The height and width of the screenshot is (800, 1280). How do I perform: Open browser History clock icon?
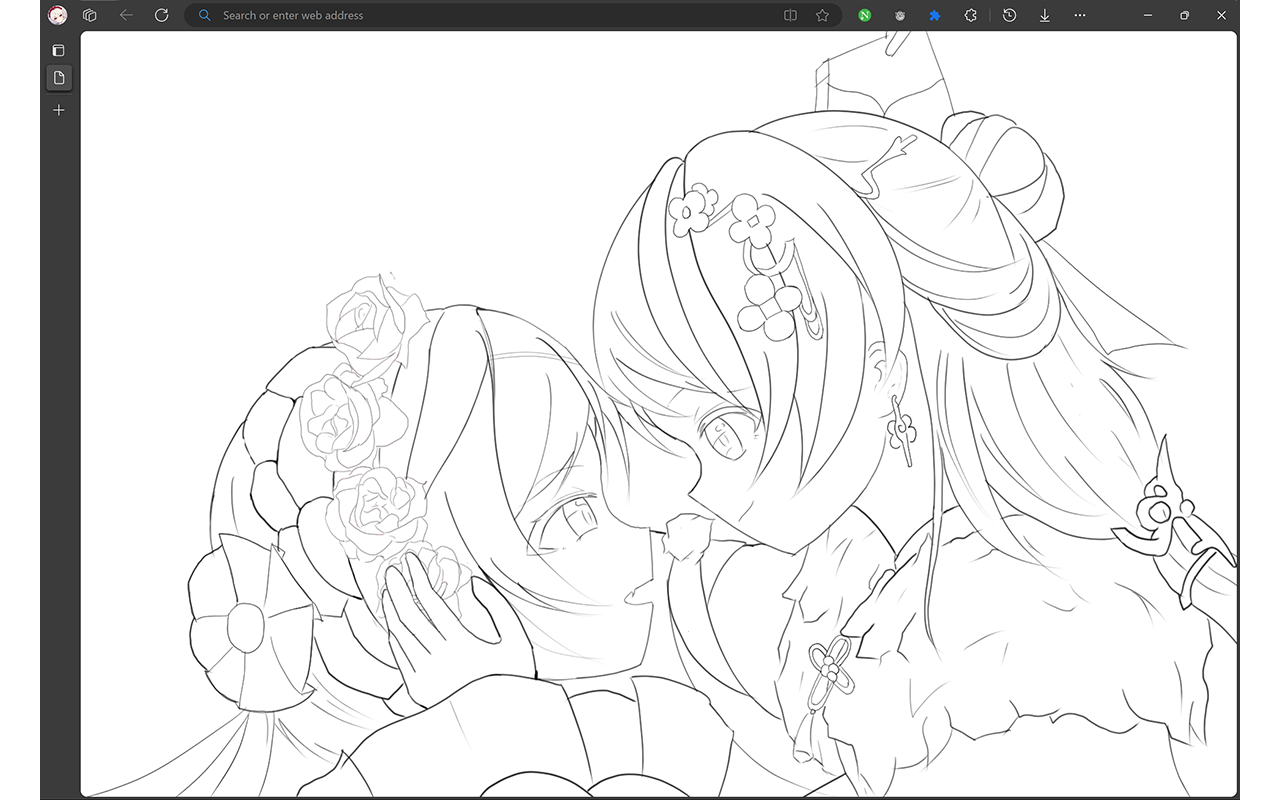click(x=1010, y=15)
